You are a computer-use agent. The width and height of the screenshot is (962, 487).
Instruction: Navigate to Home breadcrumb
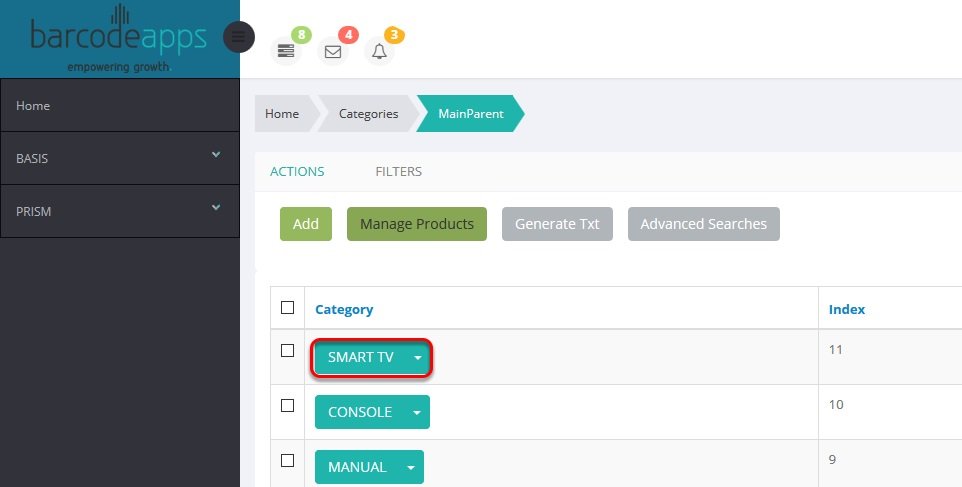pos(282,113)
